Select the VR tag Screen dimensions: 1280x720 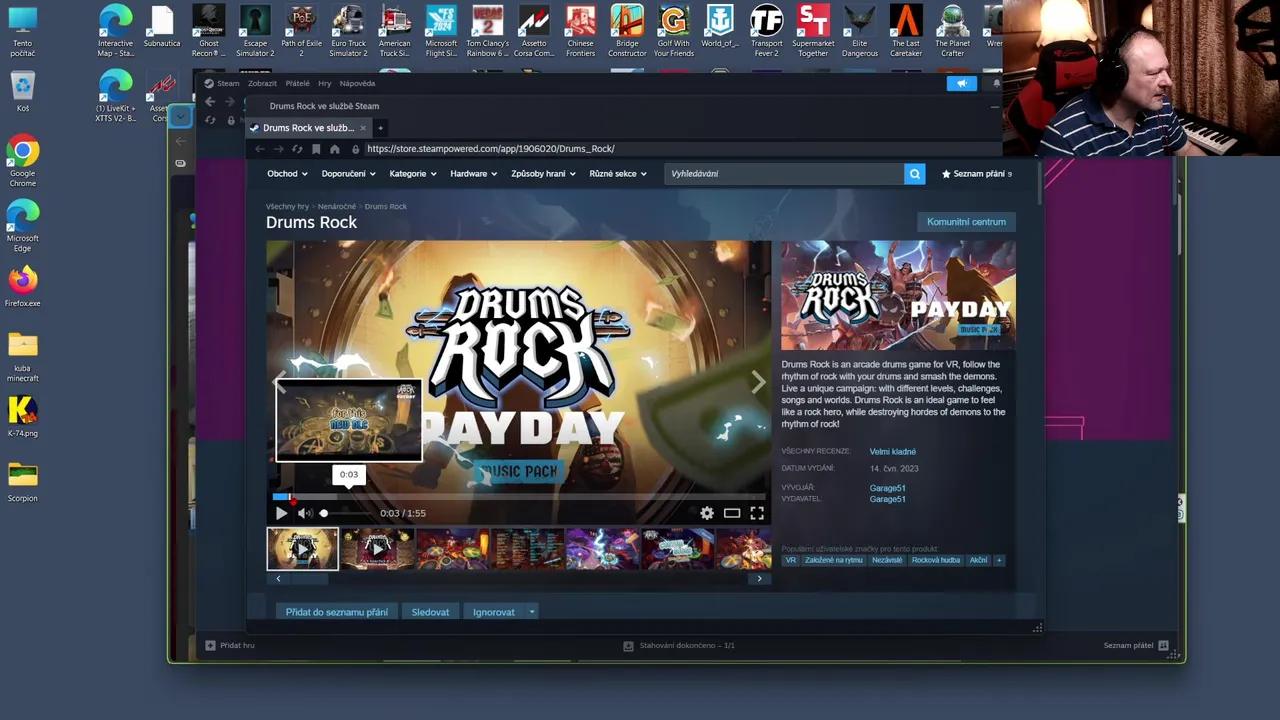(x=791, y=560)
